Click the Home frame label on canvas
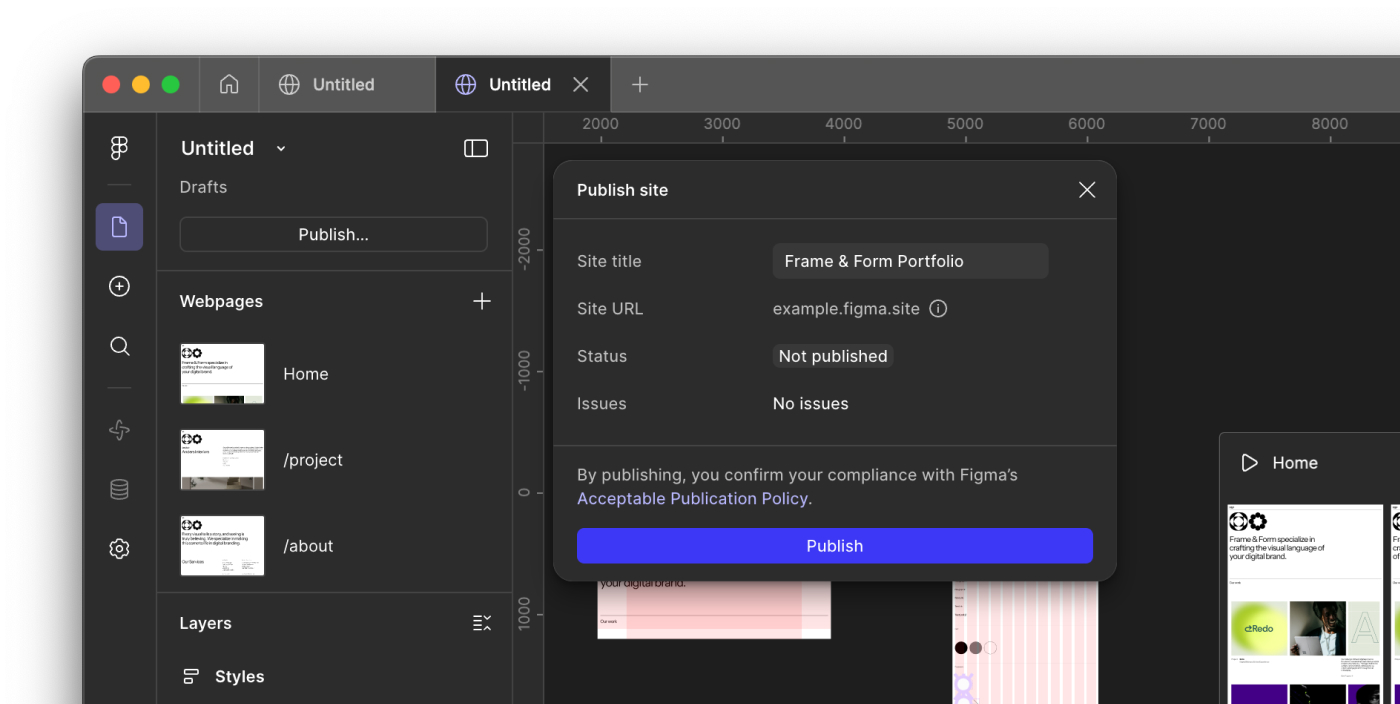This screenshot has height=704, width=1400. [x=1295, y=463]
